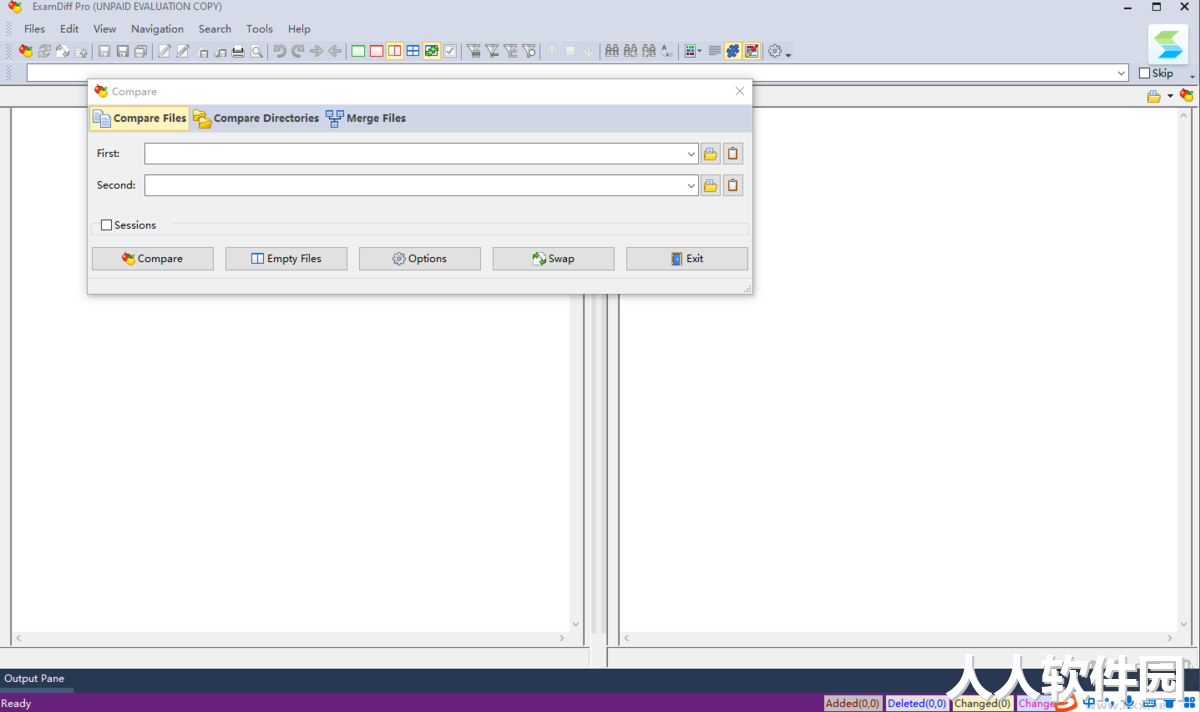Click the printer icon in the toolbar
This screenshot has width=1200, height=712.
(x=238, y=51)
